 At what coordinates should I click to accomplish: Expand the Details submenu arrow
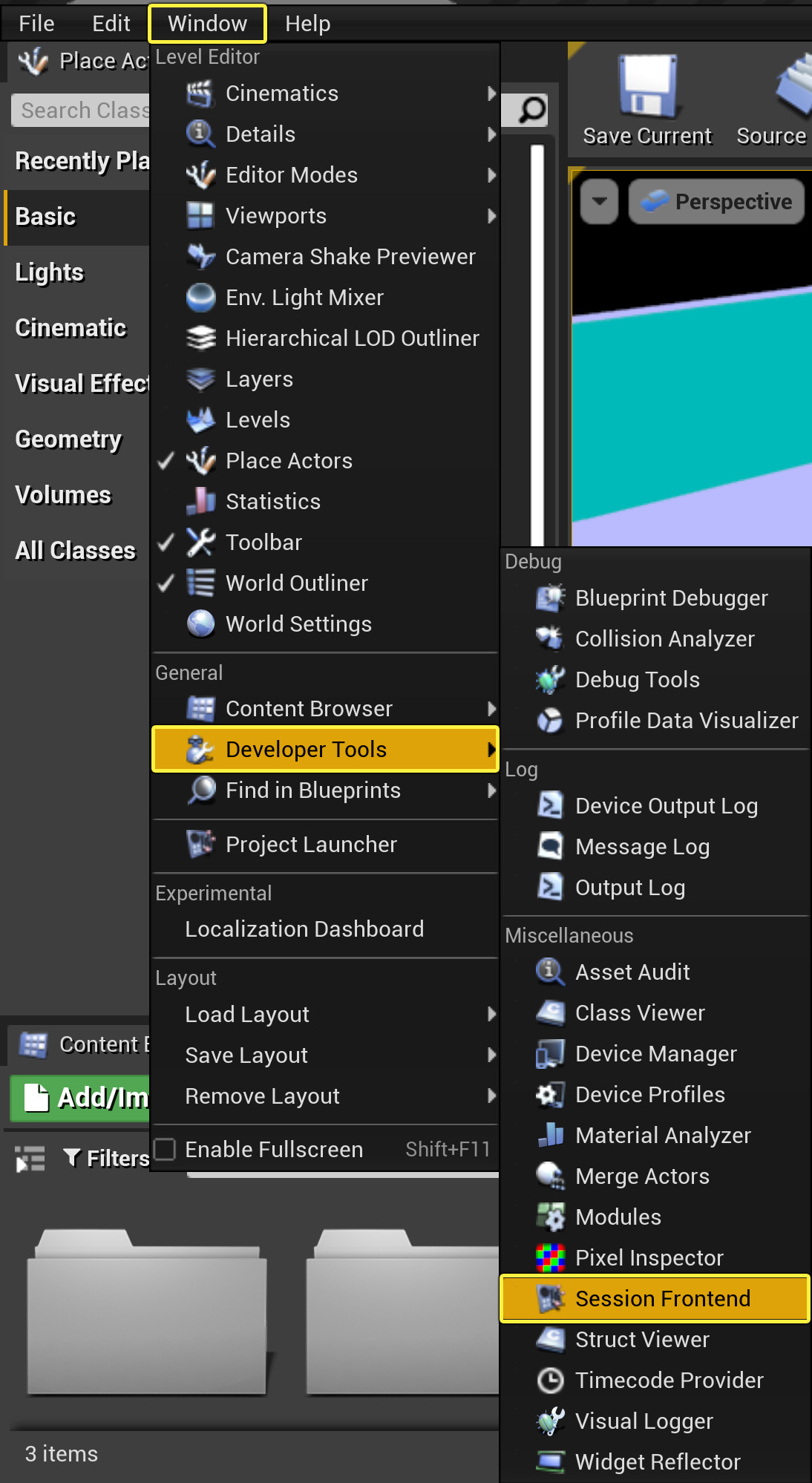491,134
